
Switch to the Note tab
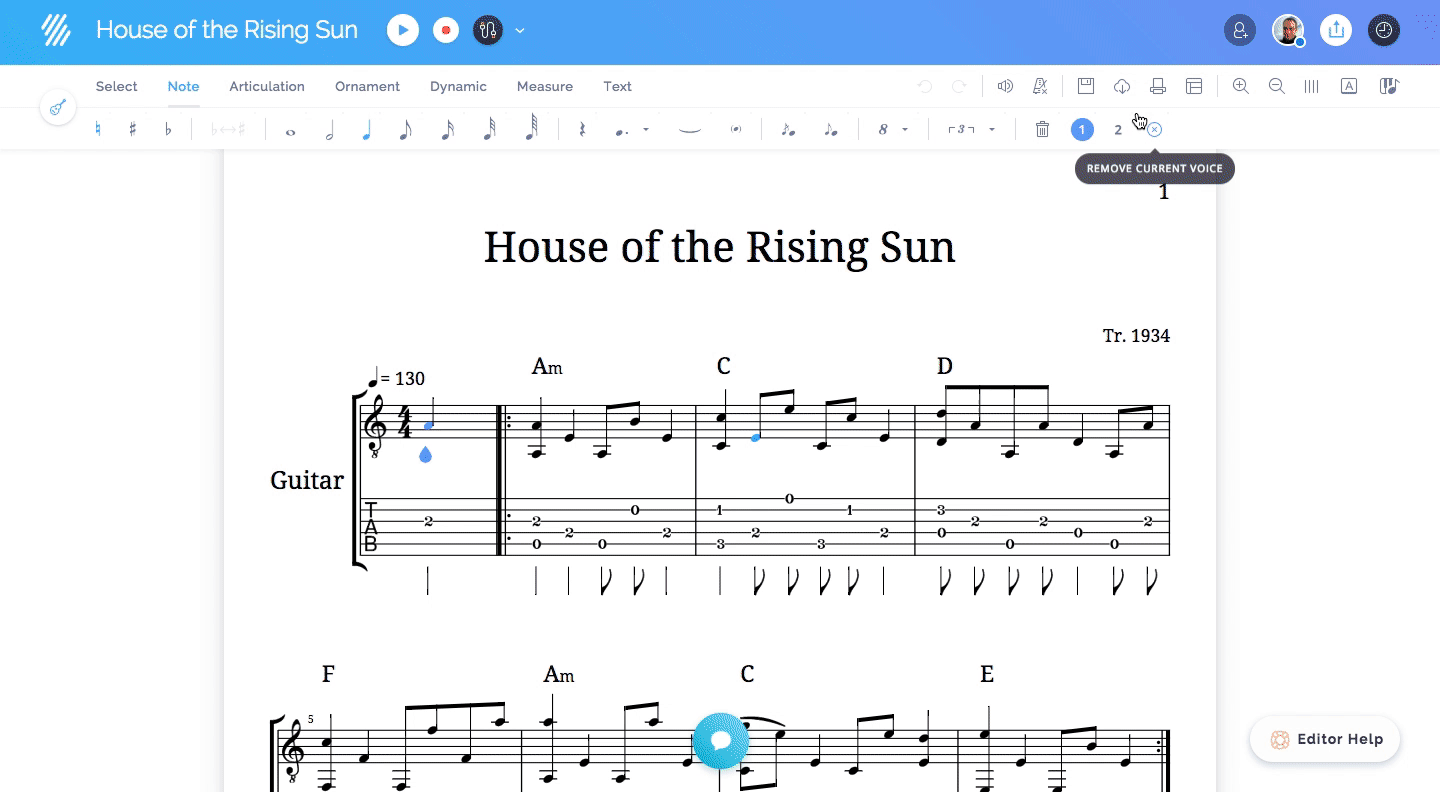pos(184,86)
